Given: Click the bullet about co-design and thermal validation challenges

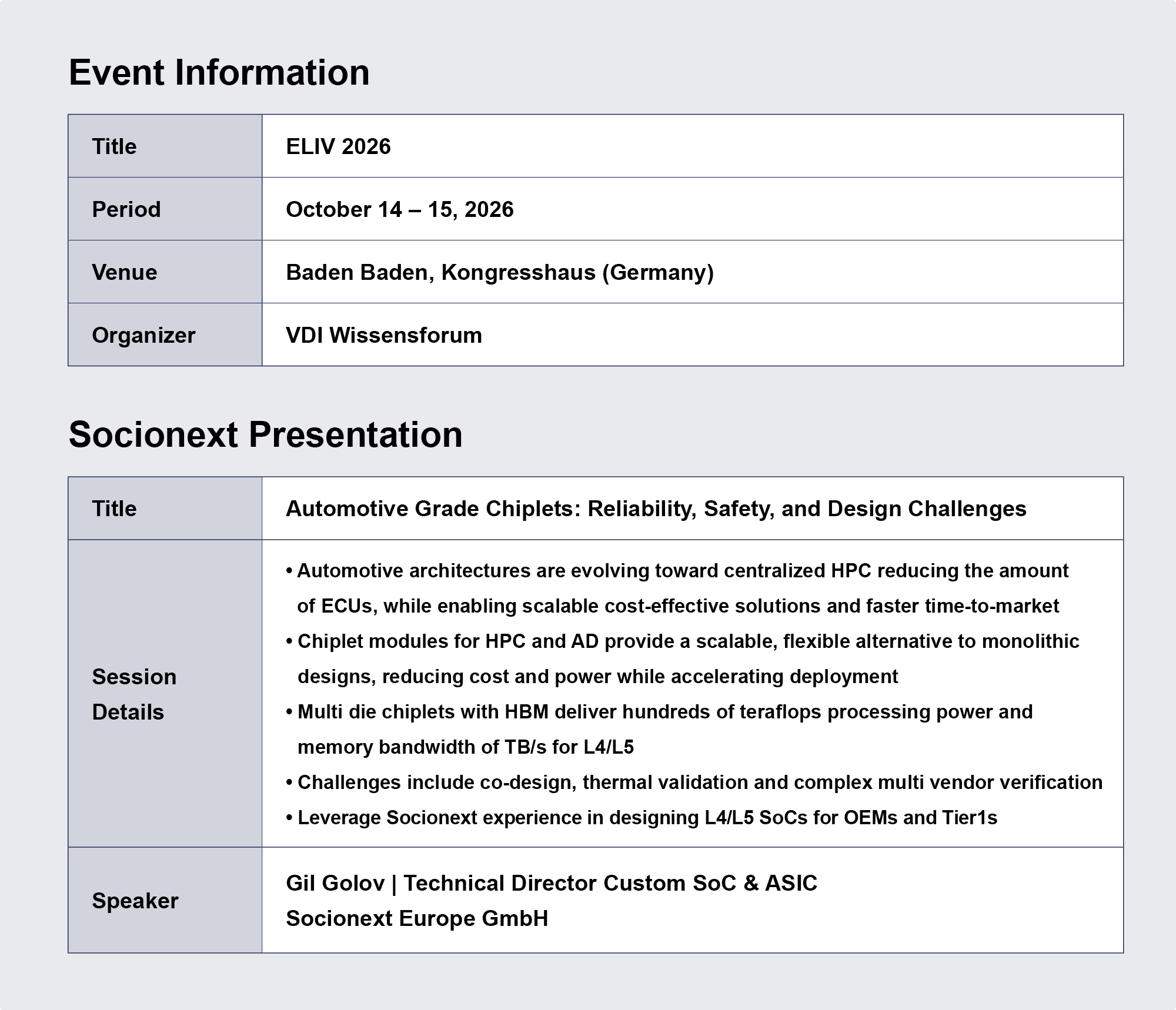Looking at the screenshot, I should [694, 782].
